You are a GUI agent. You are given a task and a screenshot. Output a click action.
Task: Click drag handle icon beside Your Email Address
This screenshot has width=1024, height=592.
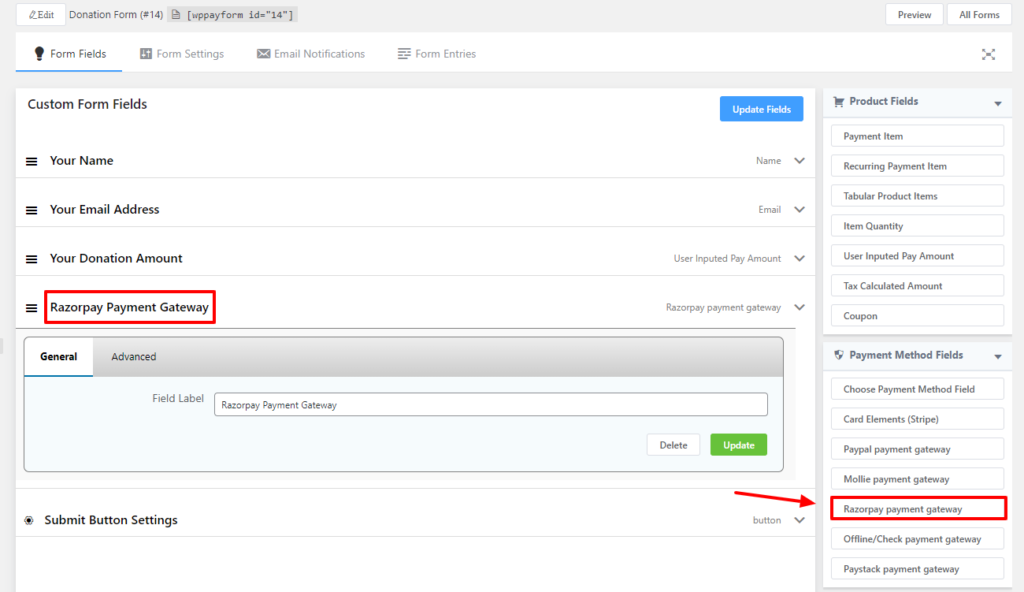[31, 210]
